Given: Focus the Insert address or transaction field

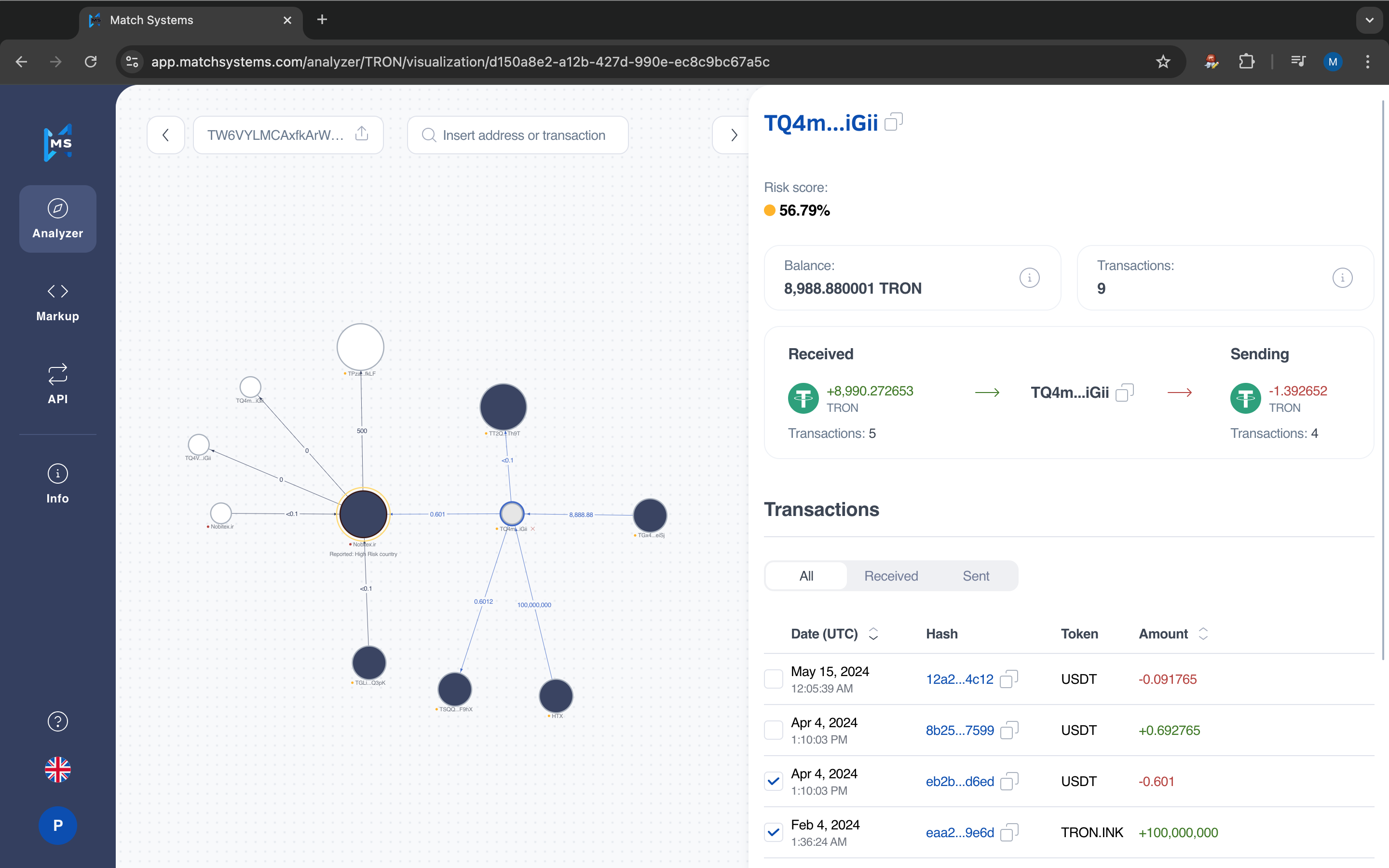Looking at the screenshot, I should [x=523, y=135].
